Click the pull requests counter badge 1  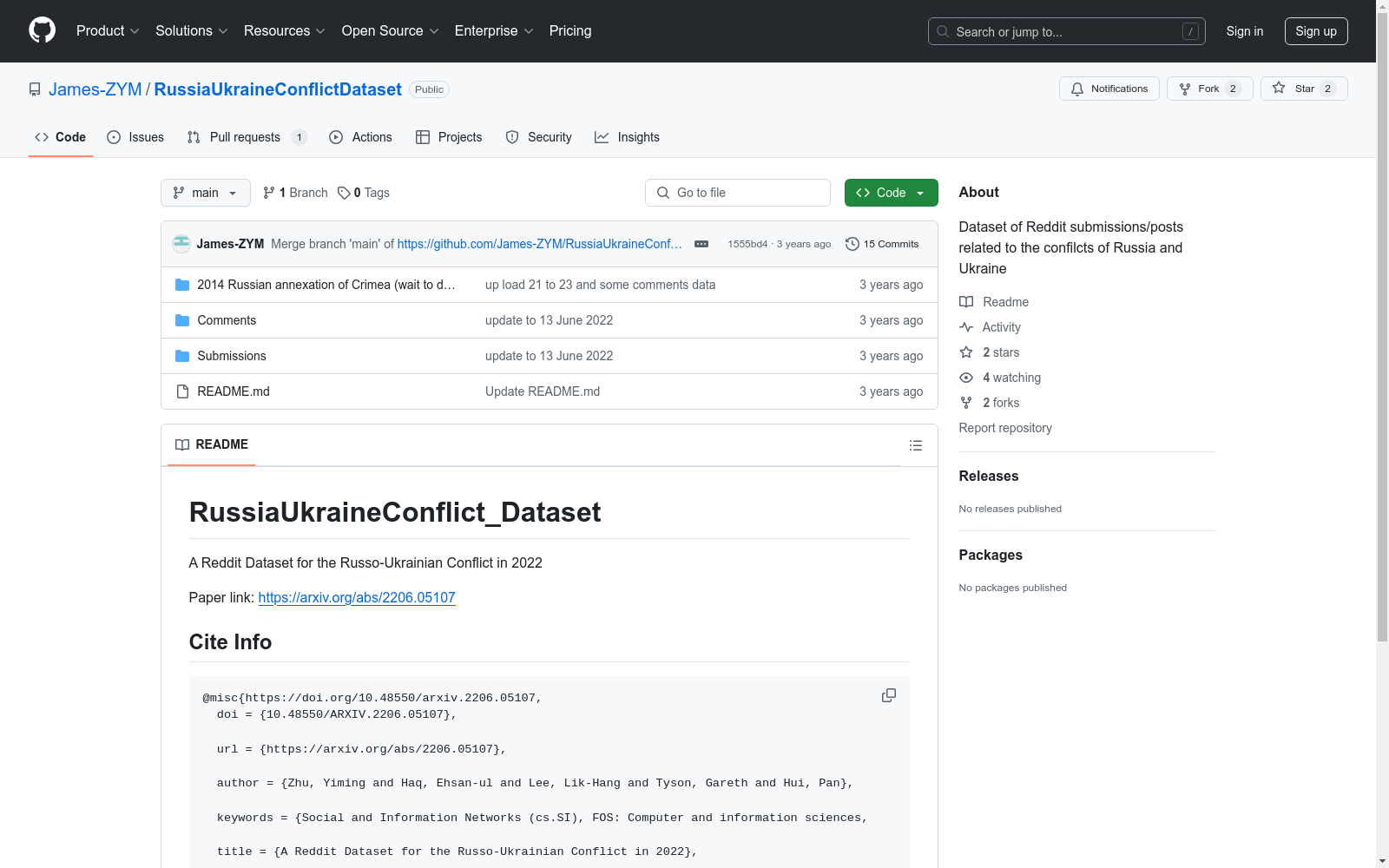click(x=300, y=137)
